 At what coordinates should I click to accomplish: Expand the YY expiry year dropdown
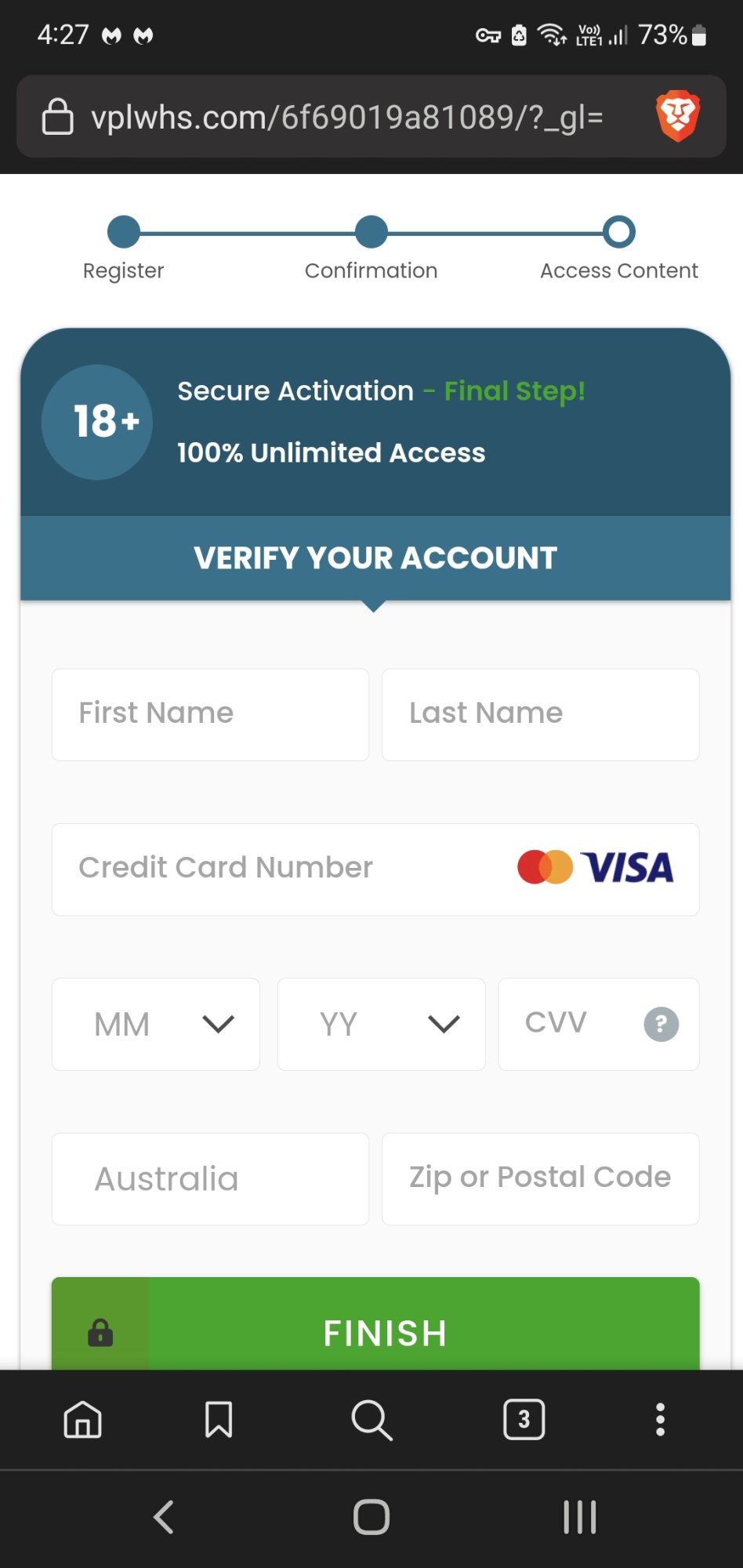click(381, 1024)
